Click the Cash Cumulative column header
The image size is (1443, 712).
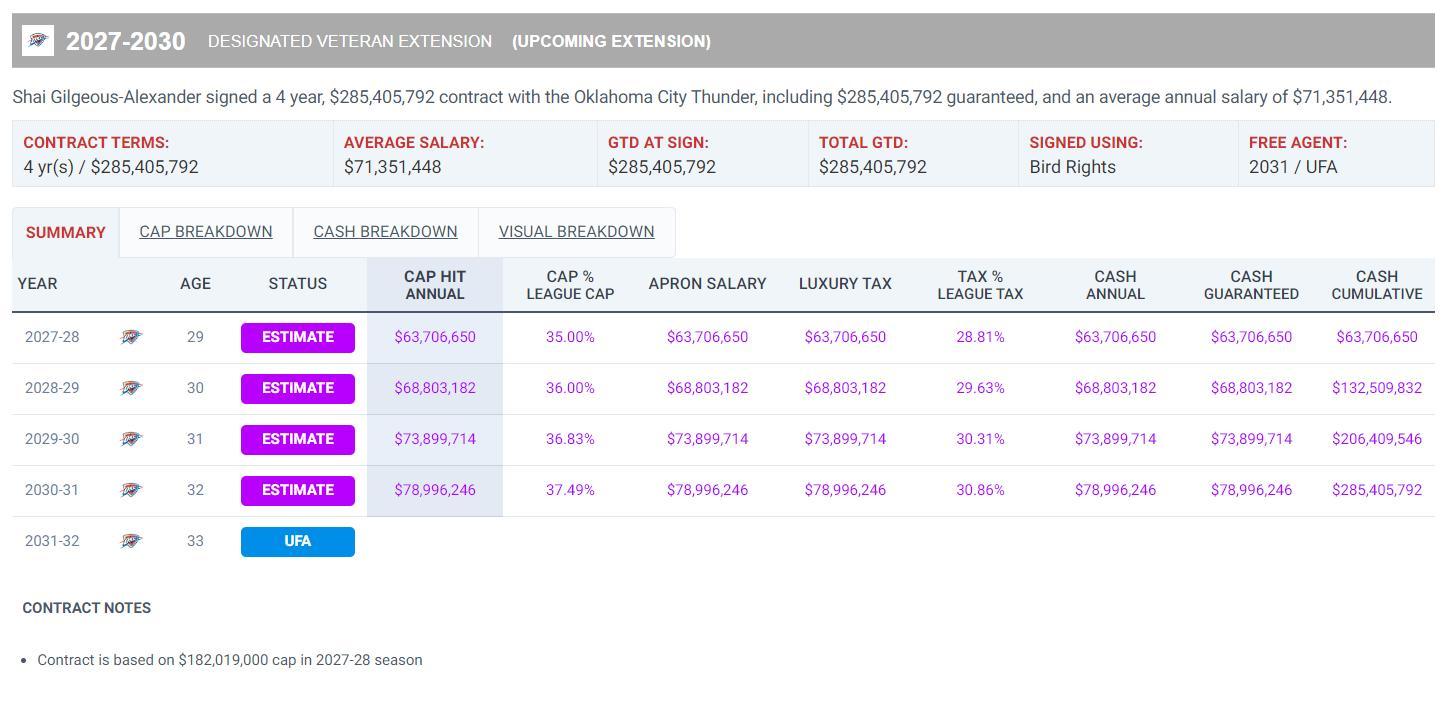coord(1376,285)
